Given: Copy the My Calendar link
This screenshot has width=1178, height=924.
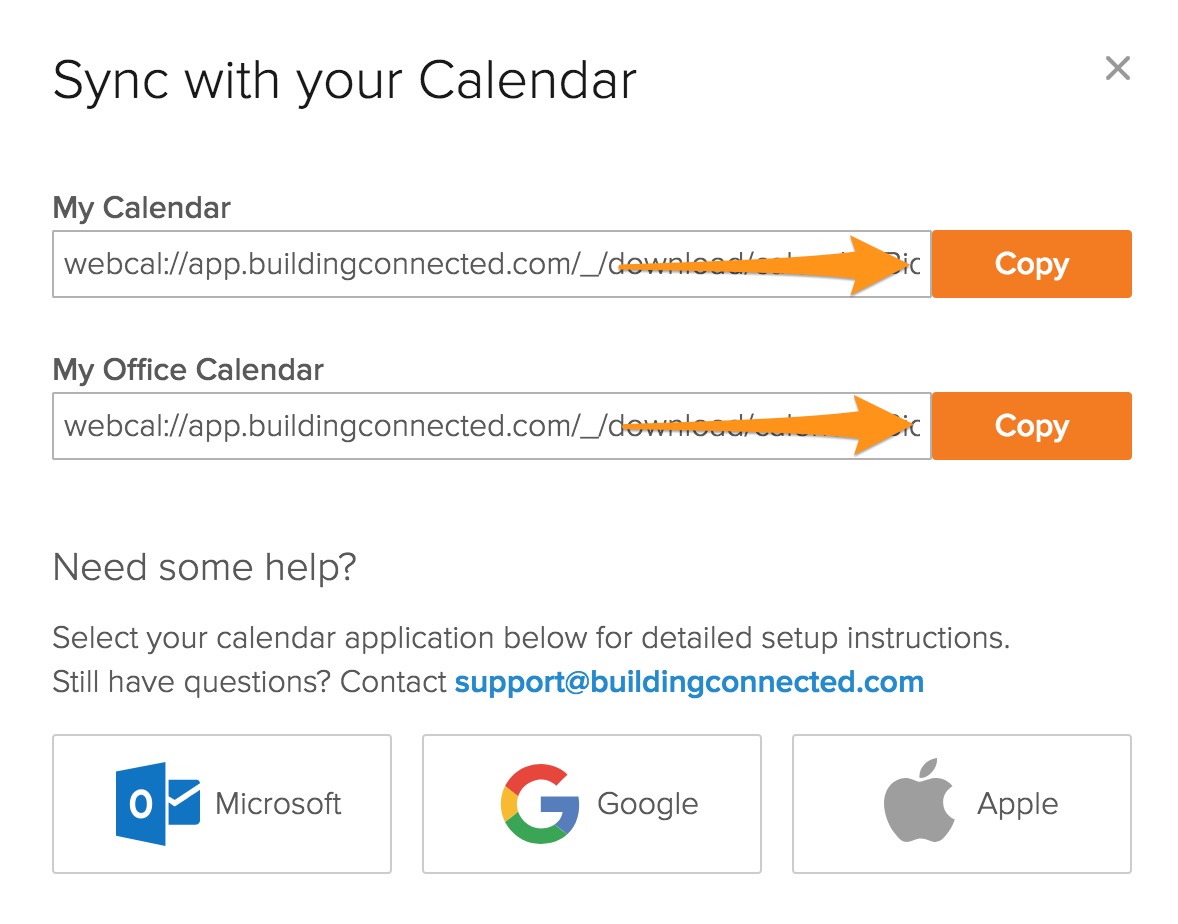Looking at the screenshot, I should [x=1031, y=265].
